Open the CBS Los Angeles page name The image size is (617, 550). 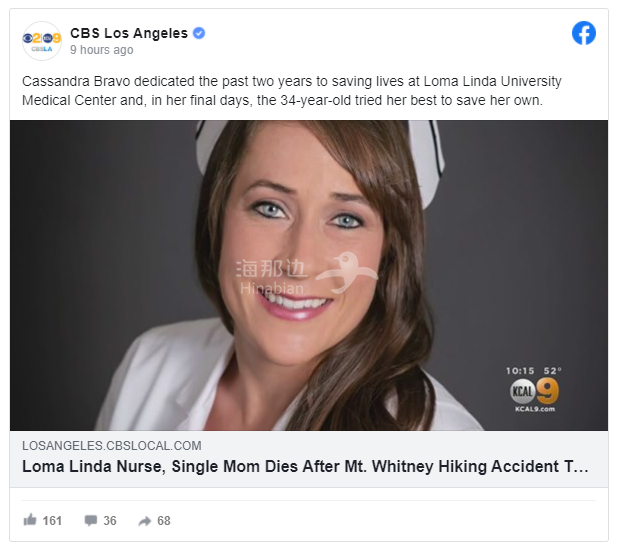click(x=129, y=33)
